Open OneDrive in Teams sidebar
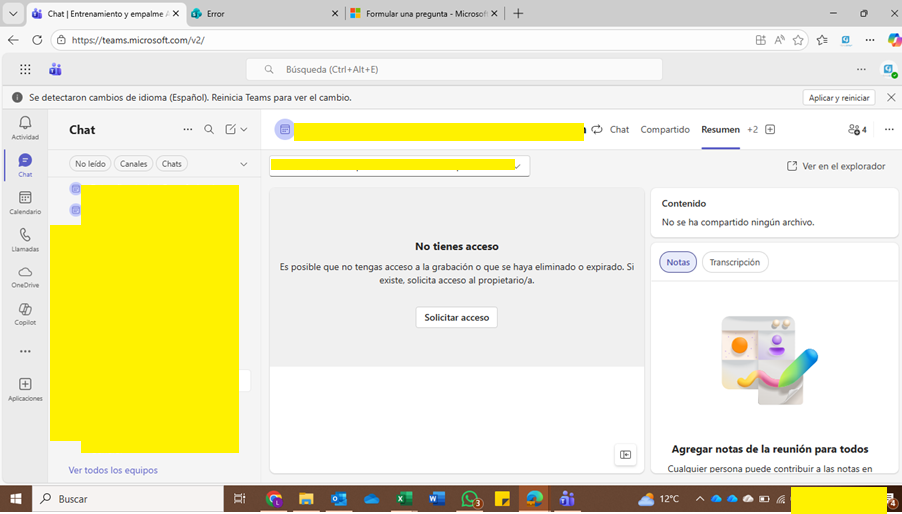This screenshot has width=902, height=514. pyautogui.click(x=25, y=277)
